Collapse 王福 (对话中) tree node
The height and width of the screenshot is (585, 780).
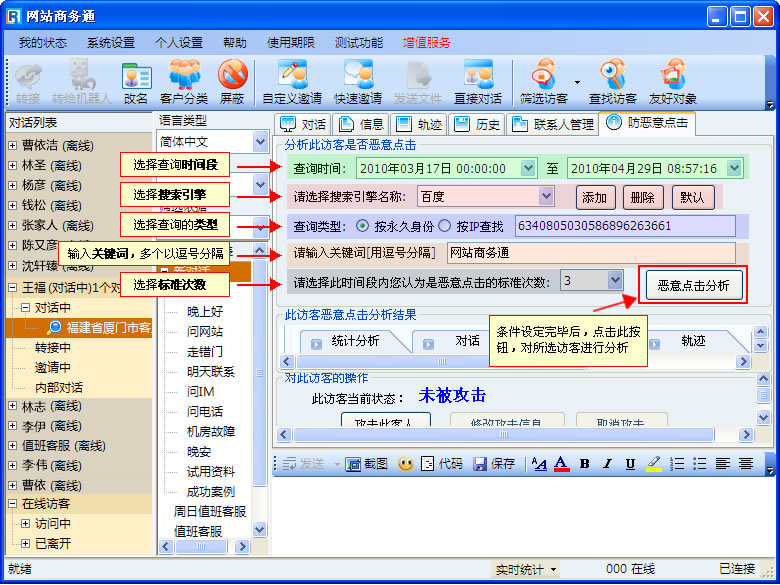pyautogui.click(x=13, y=288)
